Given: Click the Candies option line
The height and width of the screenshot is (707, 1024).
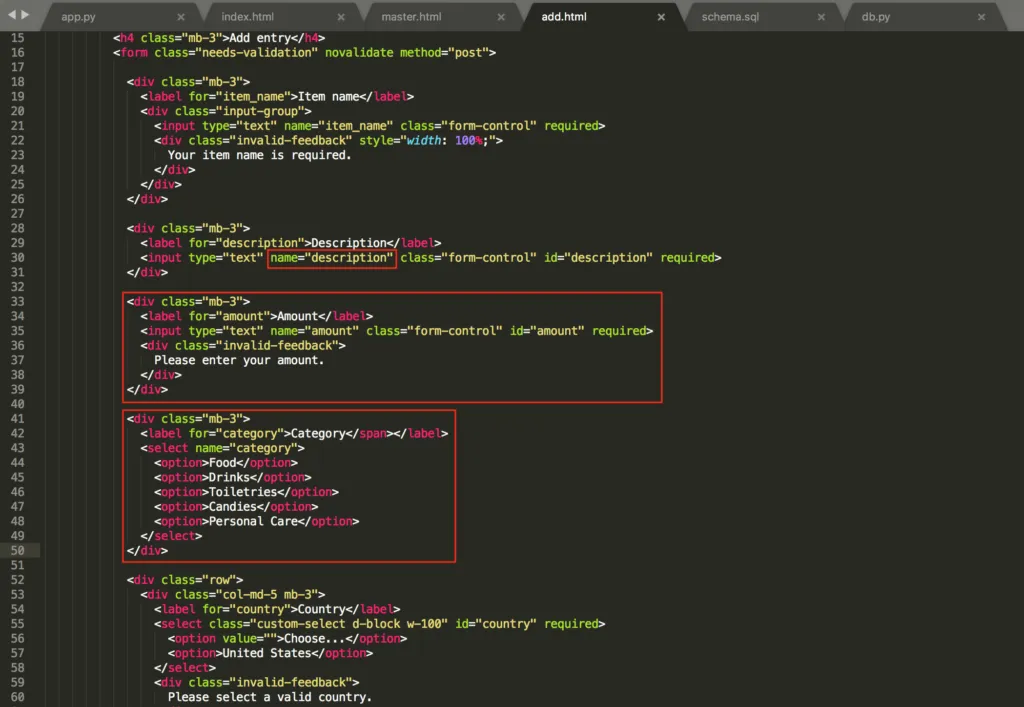Looking at the screenshot, I should (236, 507).
